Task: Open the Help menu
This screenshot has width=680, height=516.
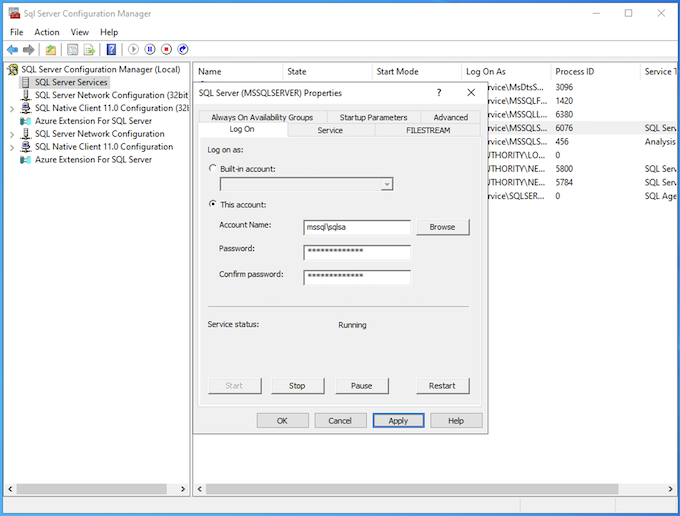Action: tap(109, 32)
